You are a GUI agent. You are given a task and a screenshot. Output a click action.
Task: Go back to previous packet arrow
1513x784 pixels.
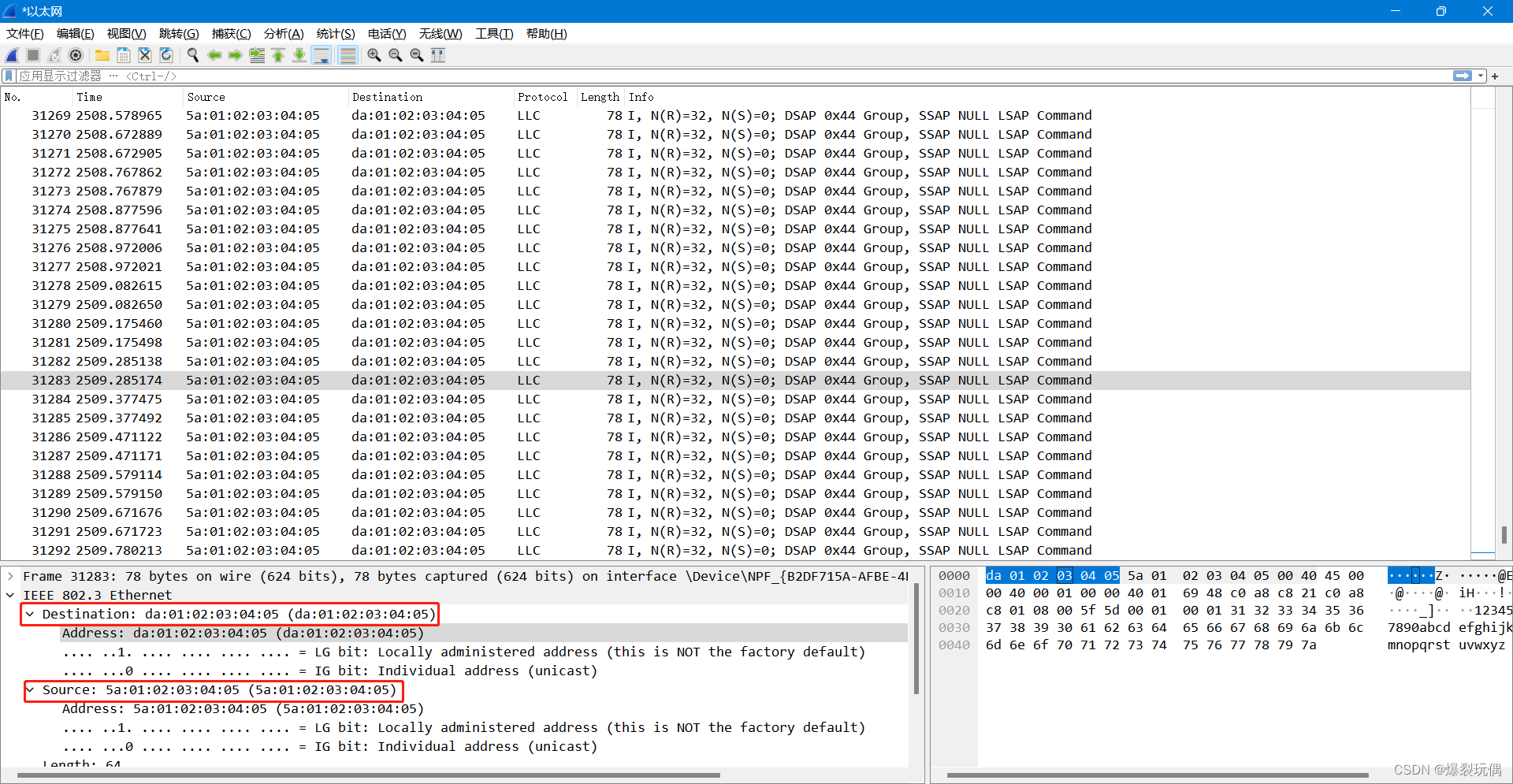tap(214, 55)
